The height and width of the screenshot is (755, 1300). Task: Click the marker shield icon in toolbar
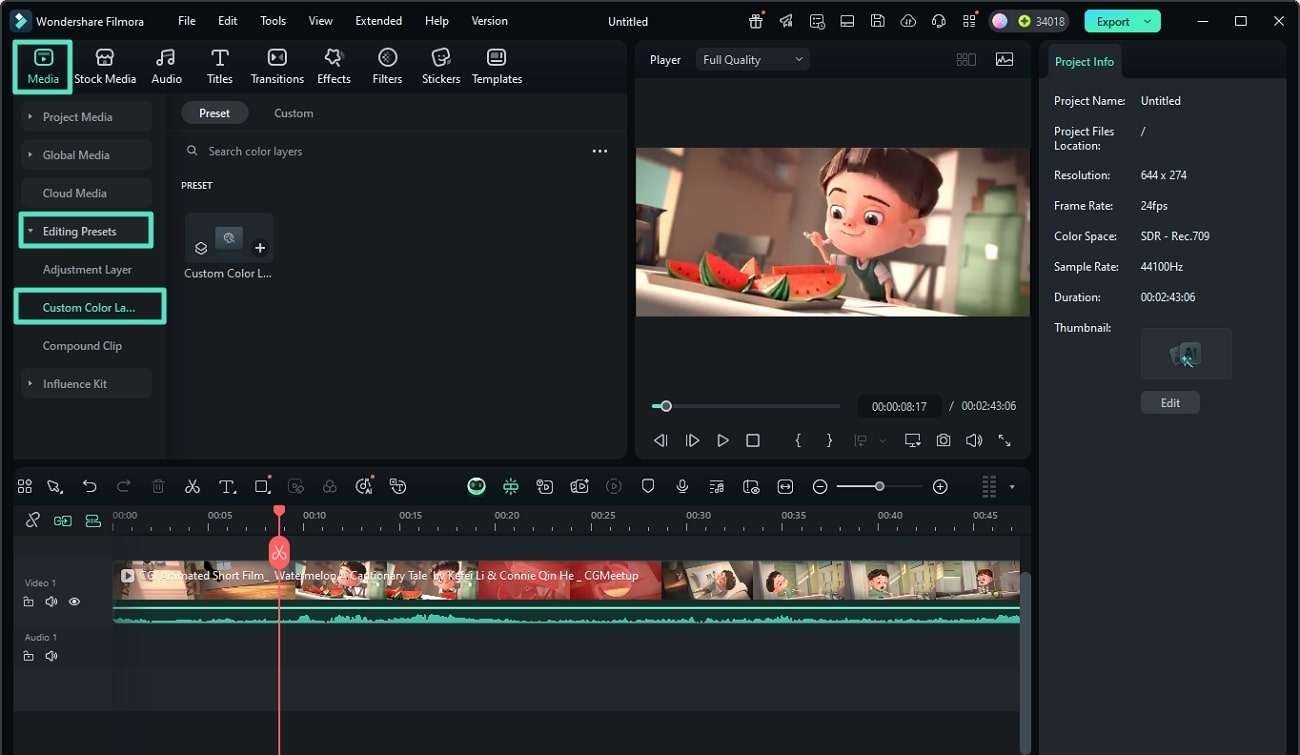pyautogui.click(x=648, y=486)
